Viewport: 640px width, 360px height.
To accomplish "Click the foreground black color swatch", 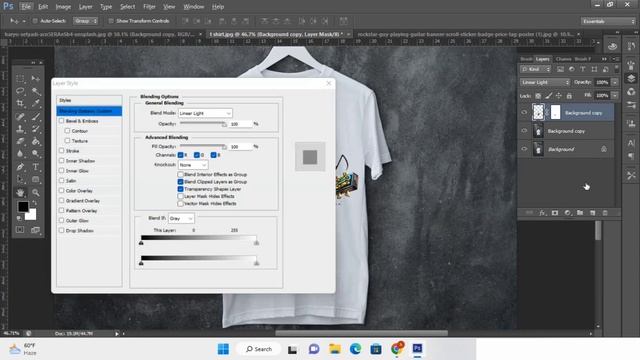I will 23,207.
